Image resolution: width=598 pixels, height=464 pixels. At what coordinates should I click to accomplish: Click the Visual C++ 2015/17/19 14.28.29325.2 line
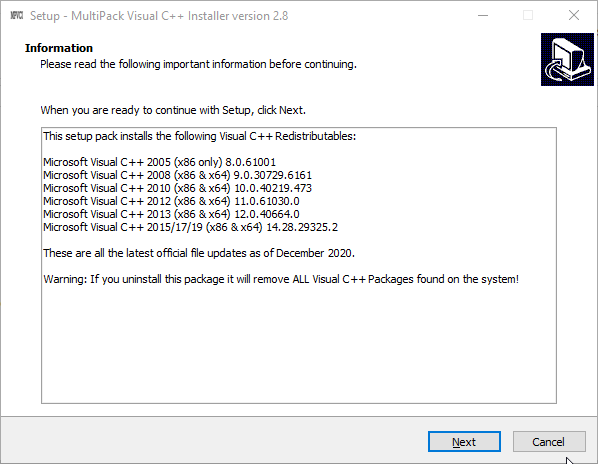point(190,227)
